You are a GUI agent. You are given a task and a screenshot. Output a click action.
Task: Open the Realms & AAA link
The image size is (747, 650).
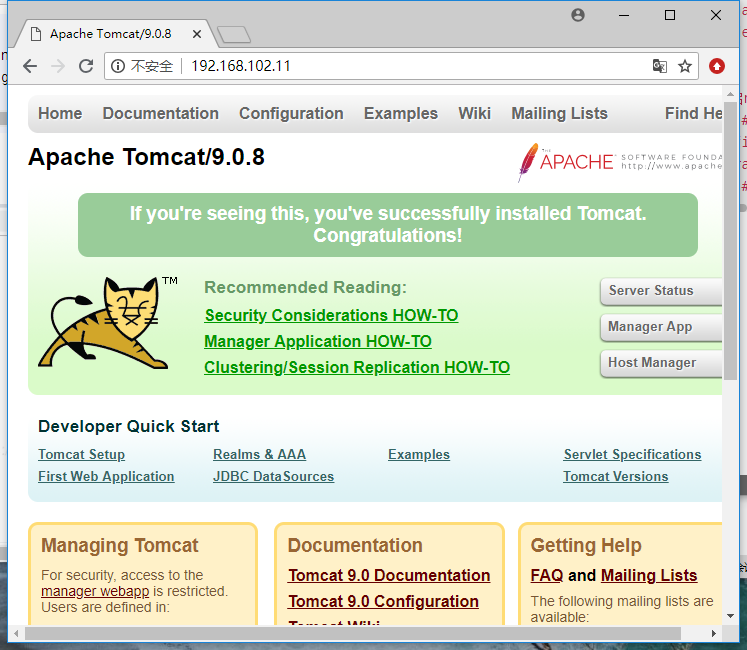pos(260,455)
